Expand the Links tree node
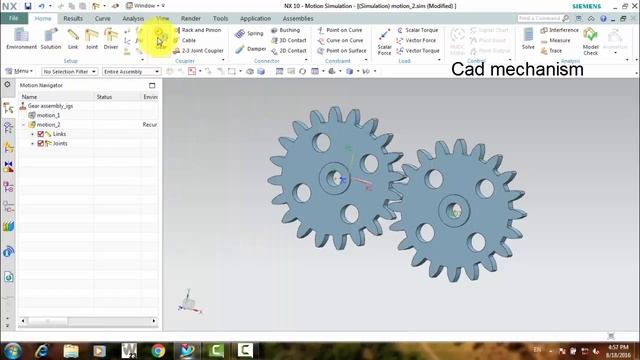The height and width of the screenshot is (360, 640). point(33,134)
